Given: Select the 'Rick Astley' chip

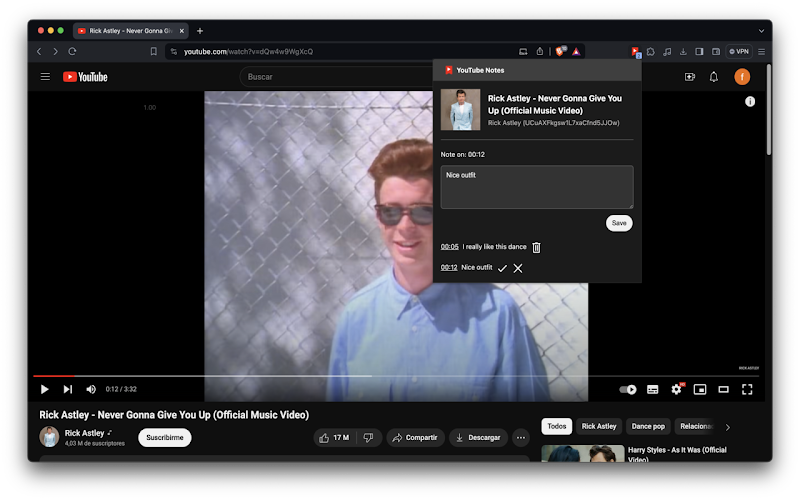Looking at the screenshot, I should [599, 427].
